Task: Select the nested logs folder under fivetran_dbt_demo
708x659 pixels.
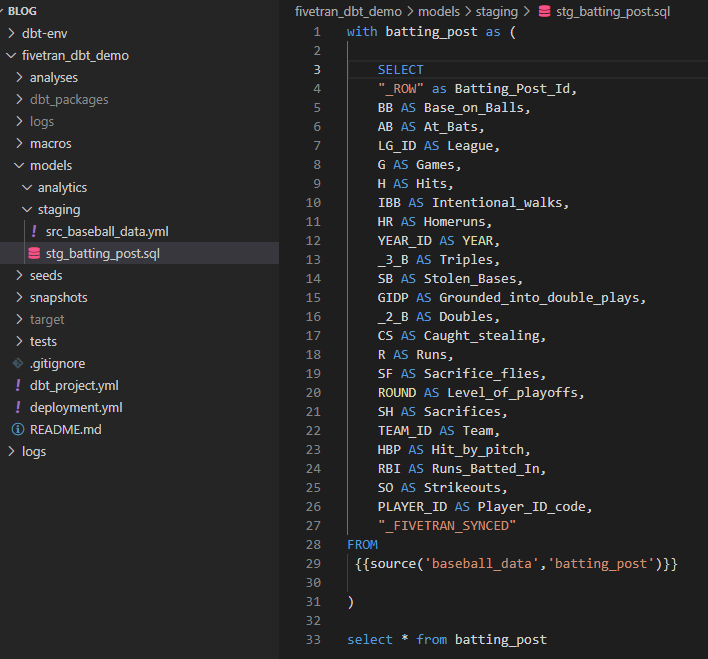Action: click(42, 122)
